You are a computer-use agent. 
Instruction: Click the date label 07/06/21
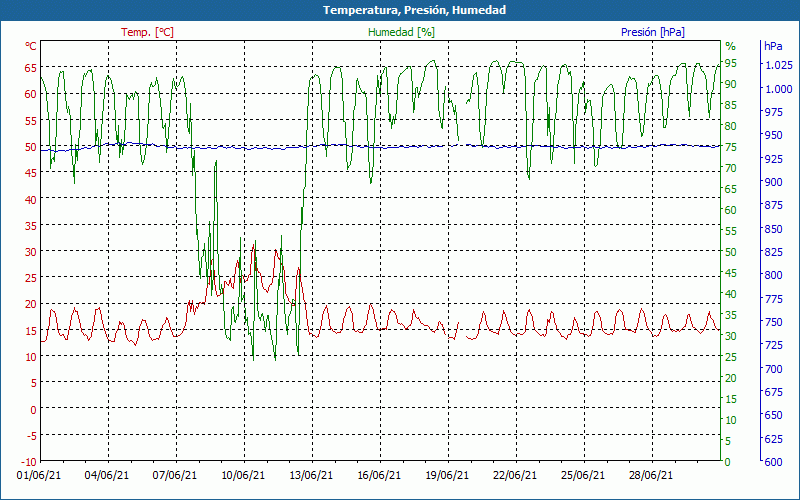[175, 476]
